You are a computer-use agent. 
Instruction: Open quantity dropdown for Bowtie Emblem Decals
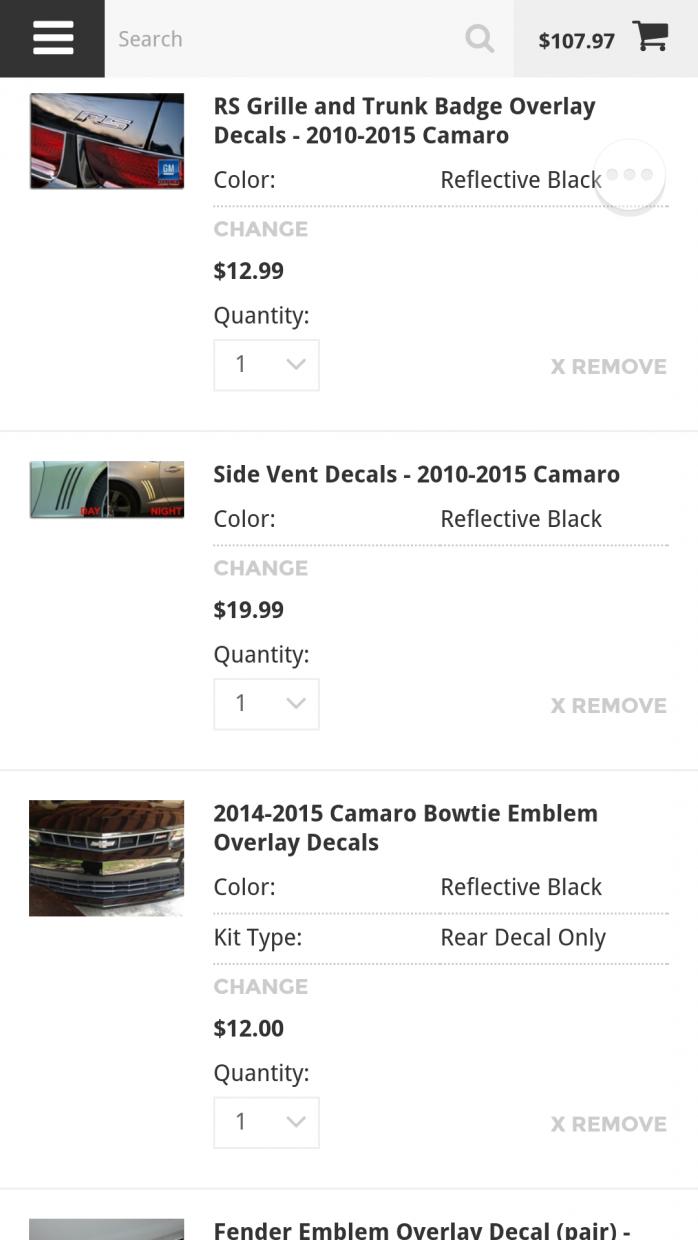click(x=266, y=1121)
